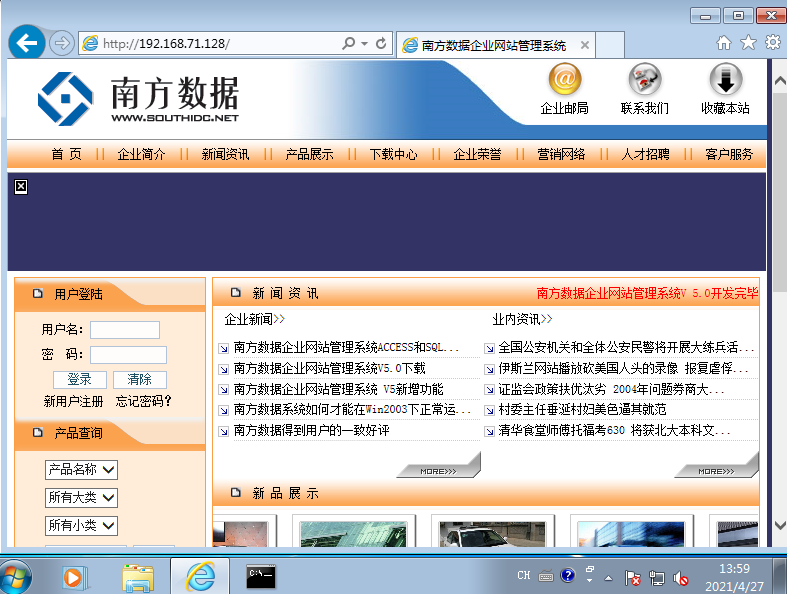Open 客户服务 menu item
Viewport: 787px width, 594px height.
(x=729, y=154)
